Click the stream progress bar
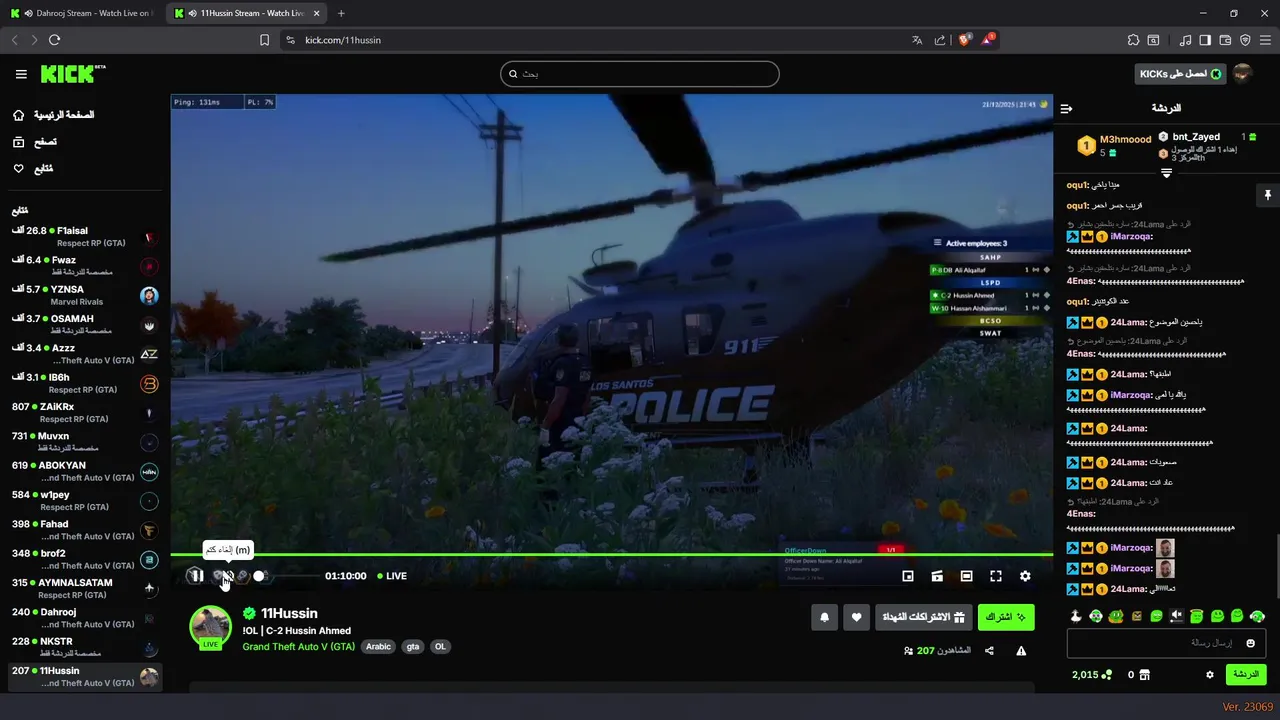The height and width of the screenshot is (720, 1280). click(611, 554)
